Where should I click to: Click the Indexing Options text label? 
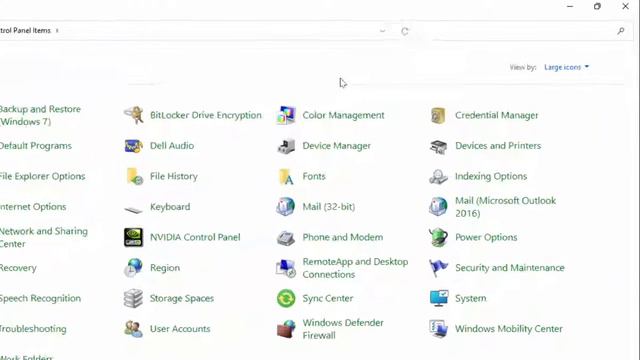pyautogui.click(x=491, y=176)
